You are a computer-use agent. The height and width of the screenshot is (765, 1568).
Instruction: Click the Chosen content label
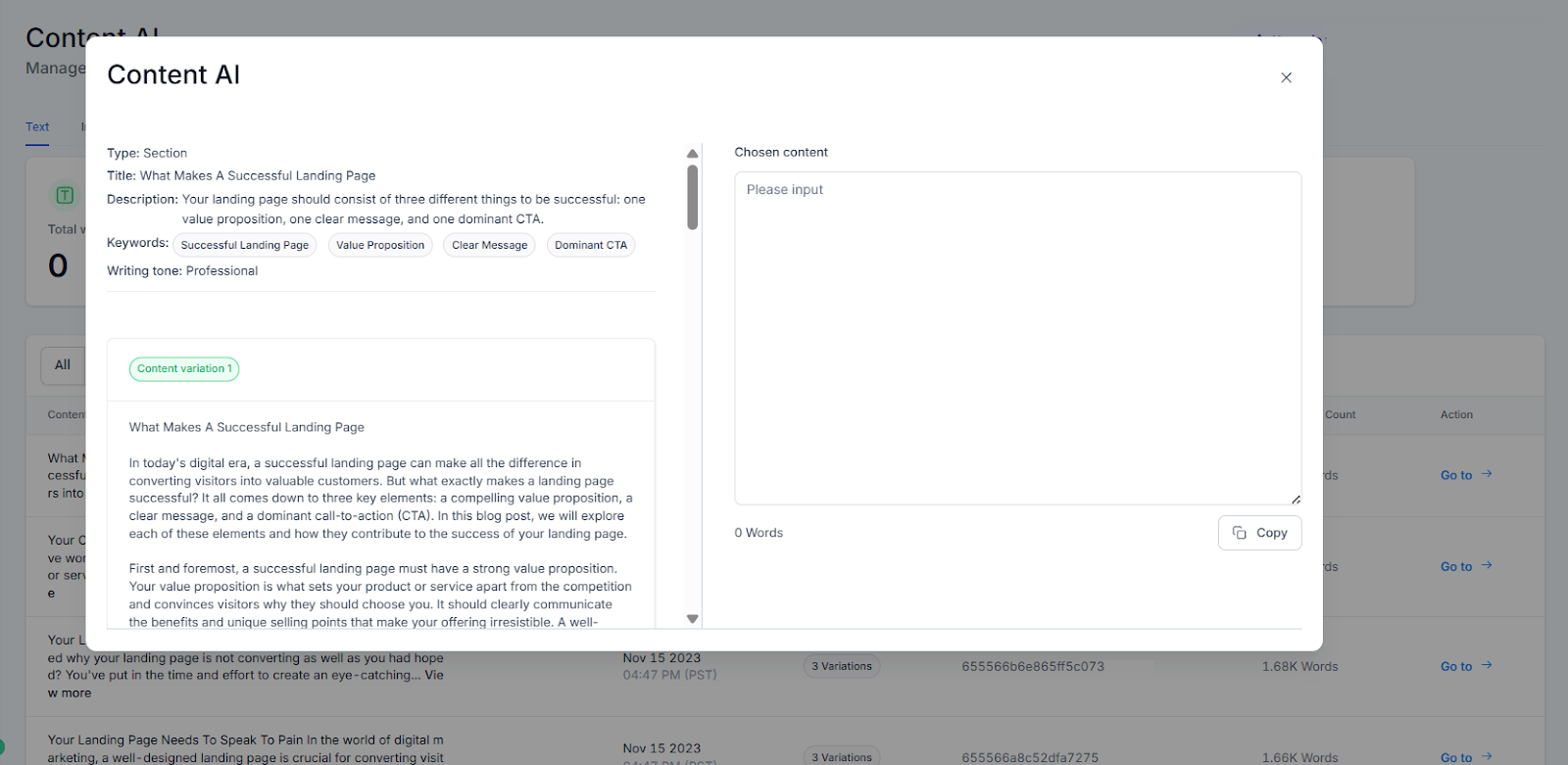(x=781, y=152)
